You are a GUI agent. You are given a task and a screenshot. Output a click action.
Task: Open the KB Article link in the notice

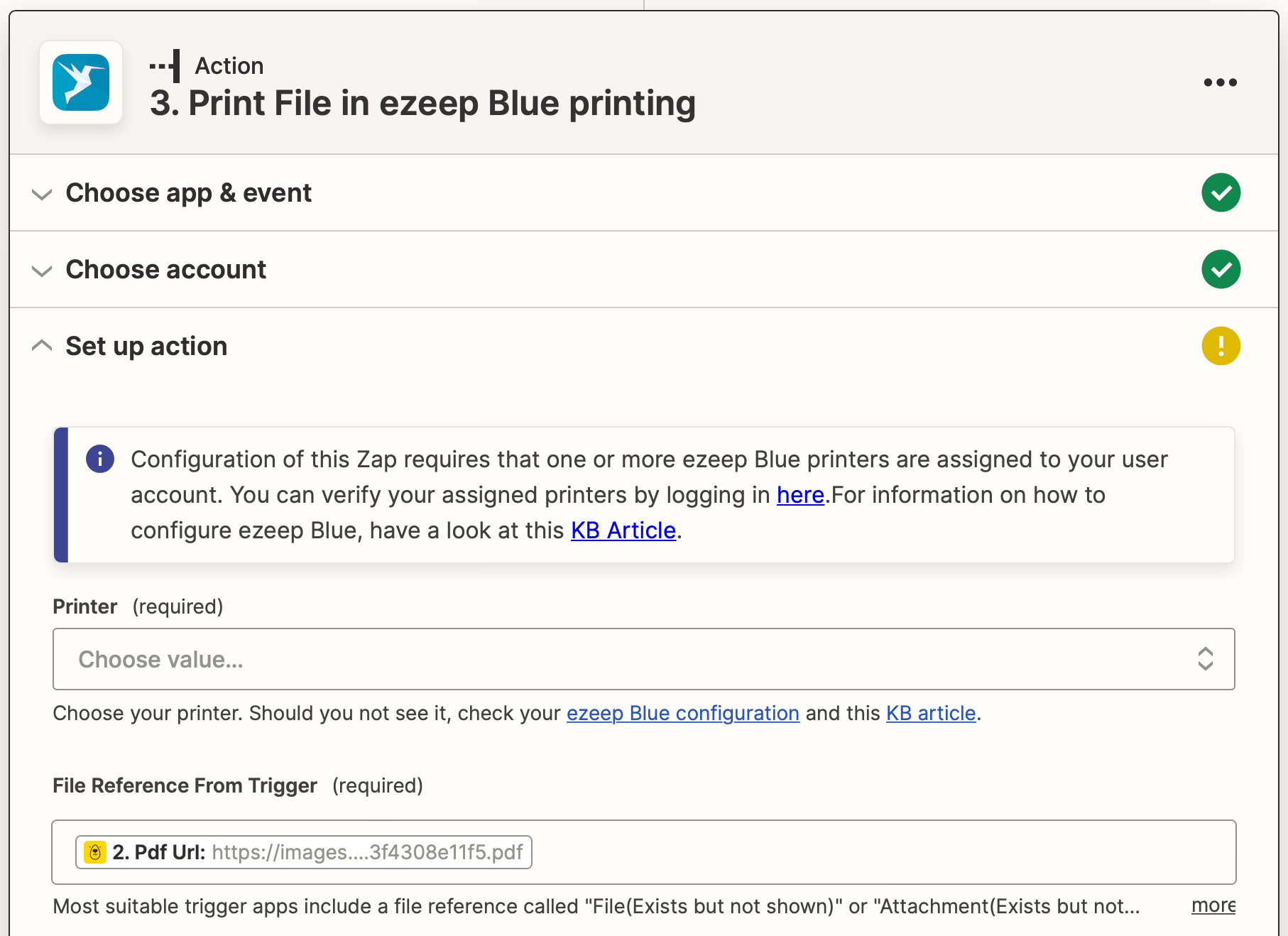[x=623, y=530]
